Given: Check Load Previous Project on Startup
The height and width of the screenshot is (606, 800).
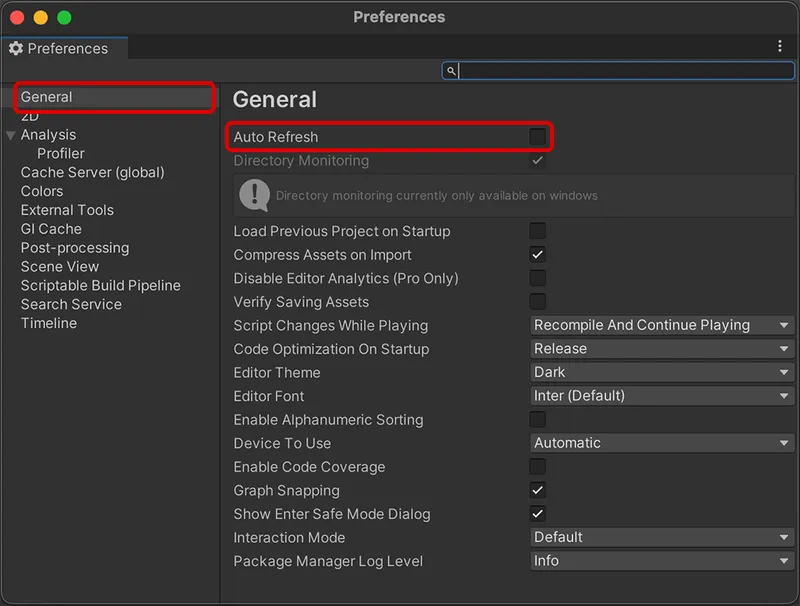Looking at the screenshot, I should coord(537,231).
